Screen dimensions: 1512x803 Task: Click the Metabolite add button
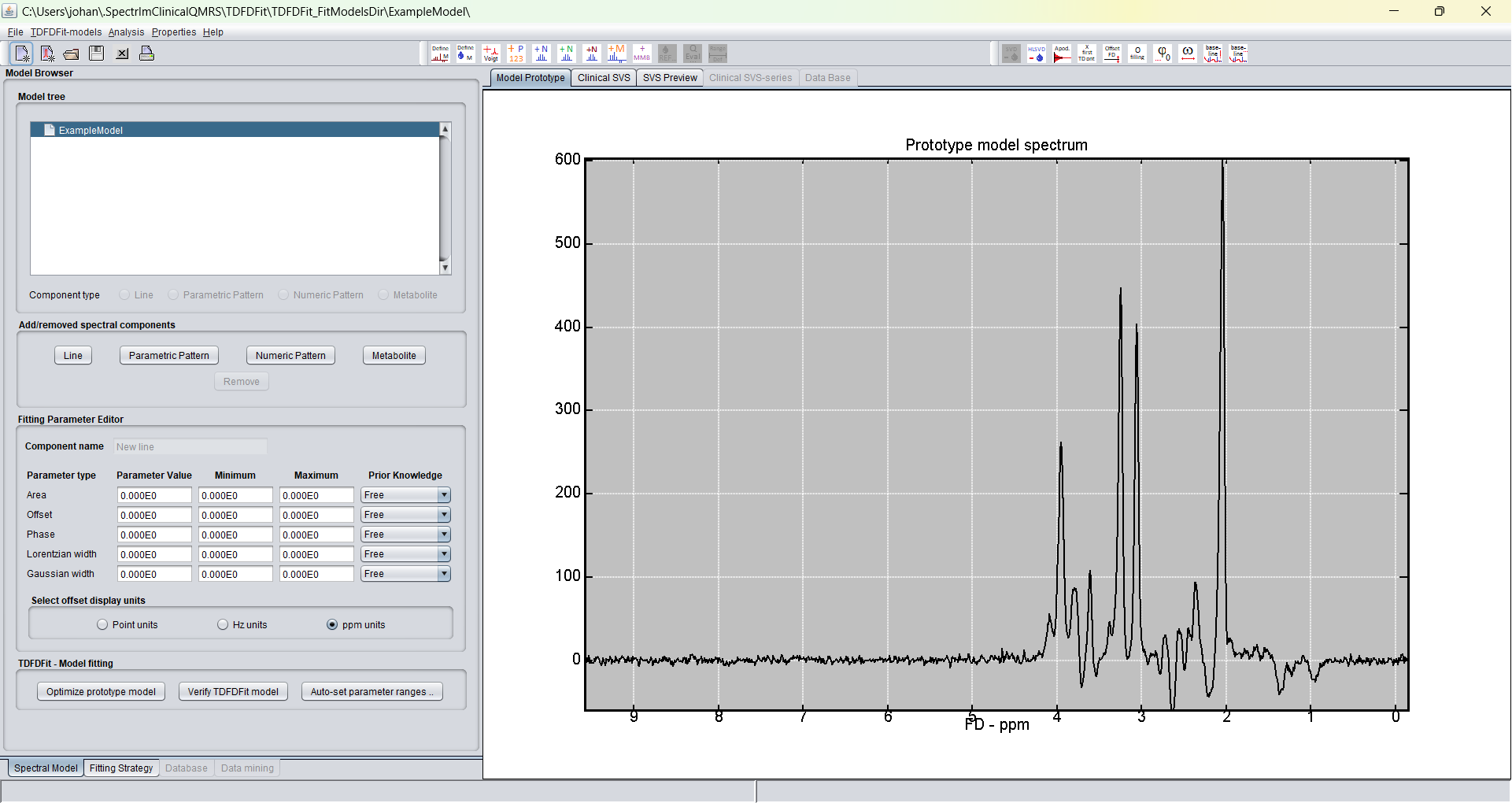[394, 356]
